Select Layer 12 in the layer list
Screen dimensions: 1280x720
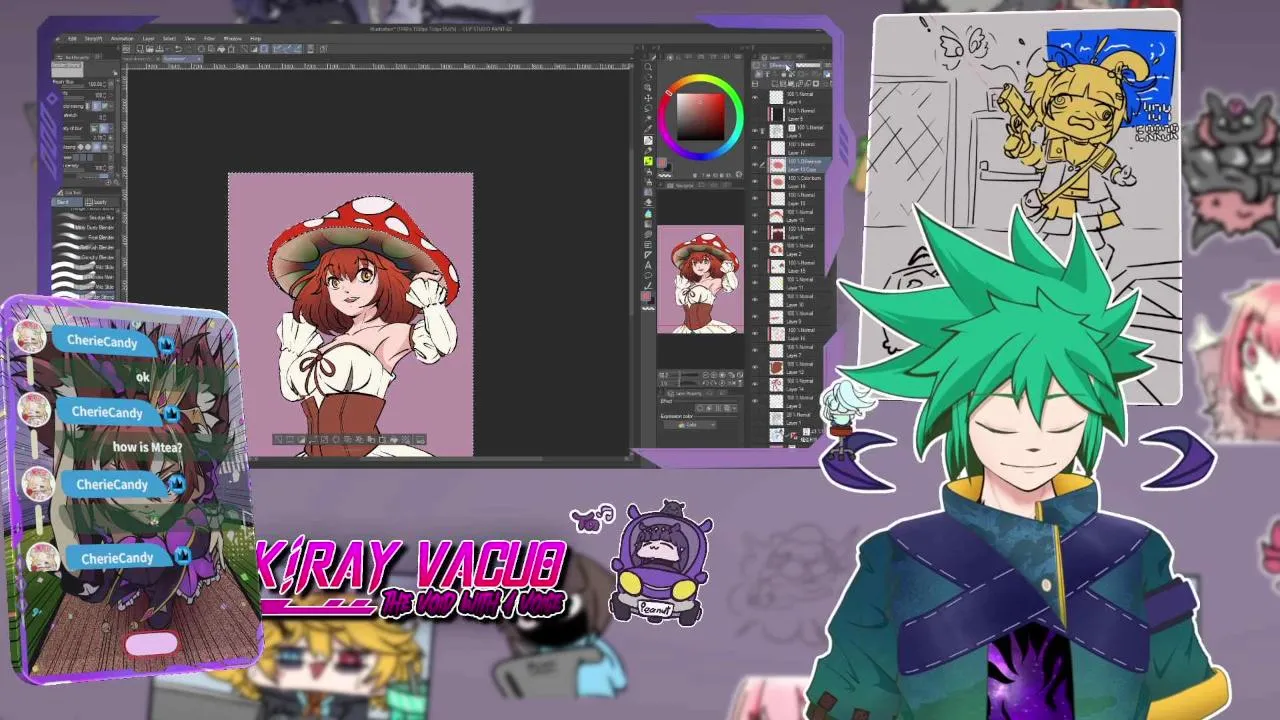[798, 367]
